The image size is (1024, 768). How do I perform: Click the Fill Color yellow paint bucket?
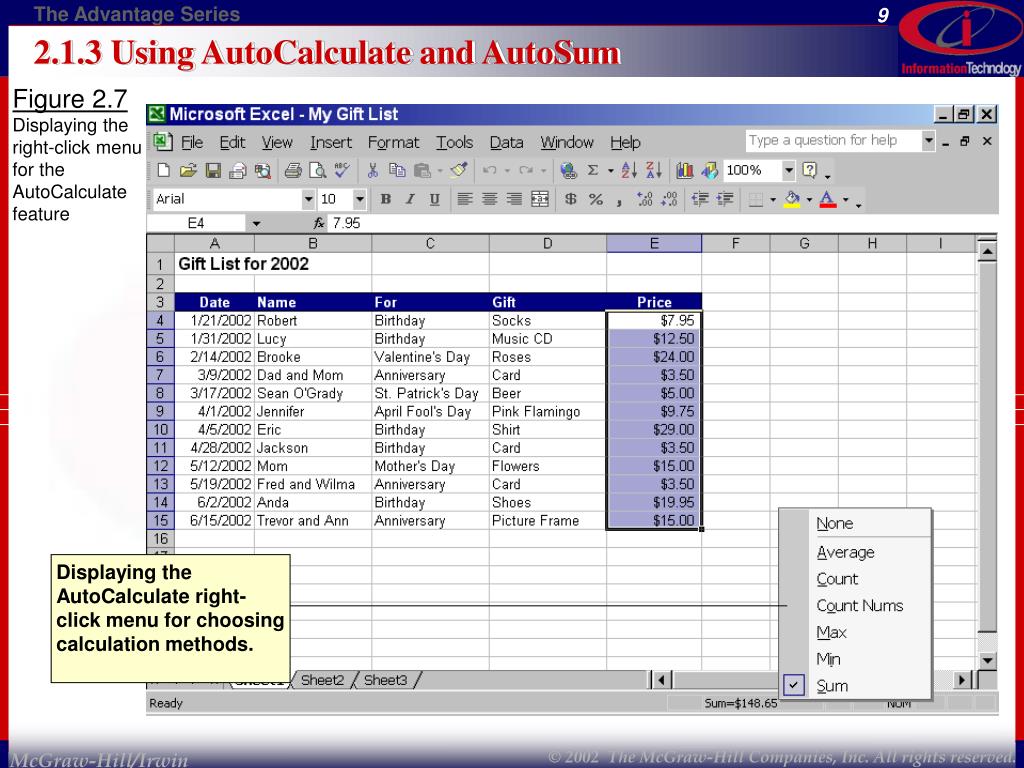pyautogui.click(x=792, y=199)
